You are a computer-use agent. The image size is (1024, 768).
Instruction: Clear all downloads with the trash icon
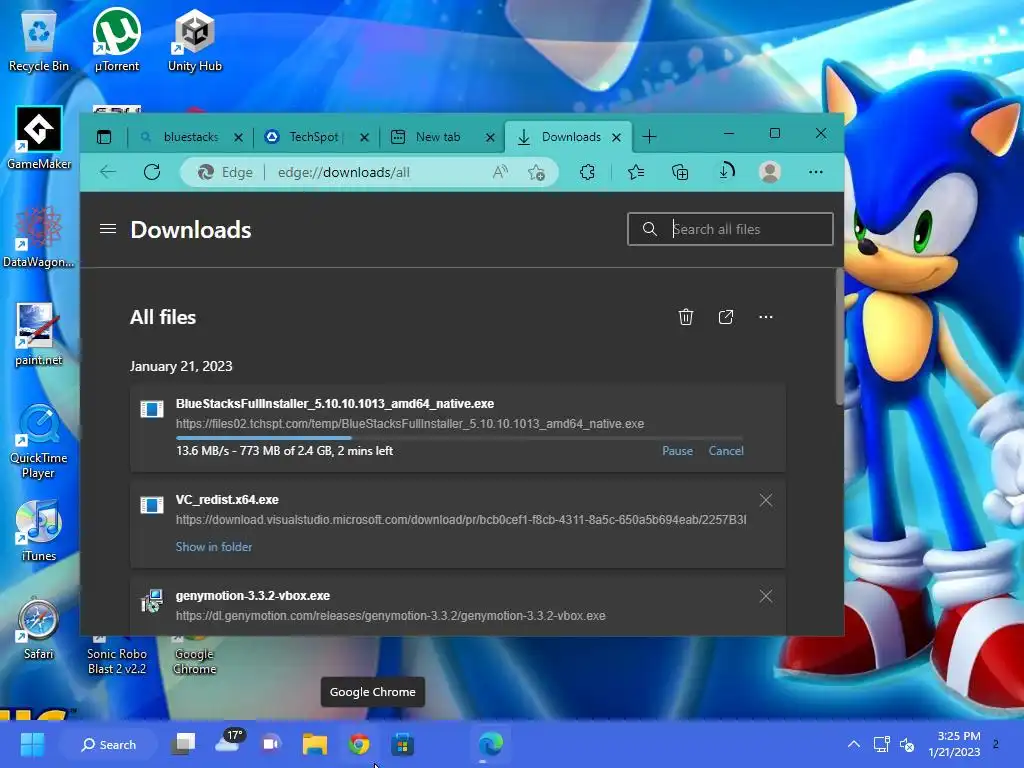click(685, 317)
